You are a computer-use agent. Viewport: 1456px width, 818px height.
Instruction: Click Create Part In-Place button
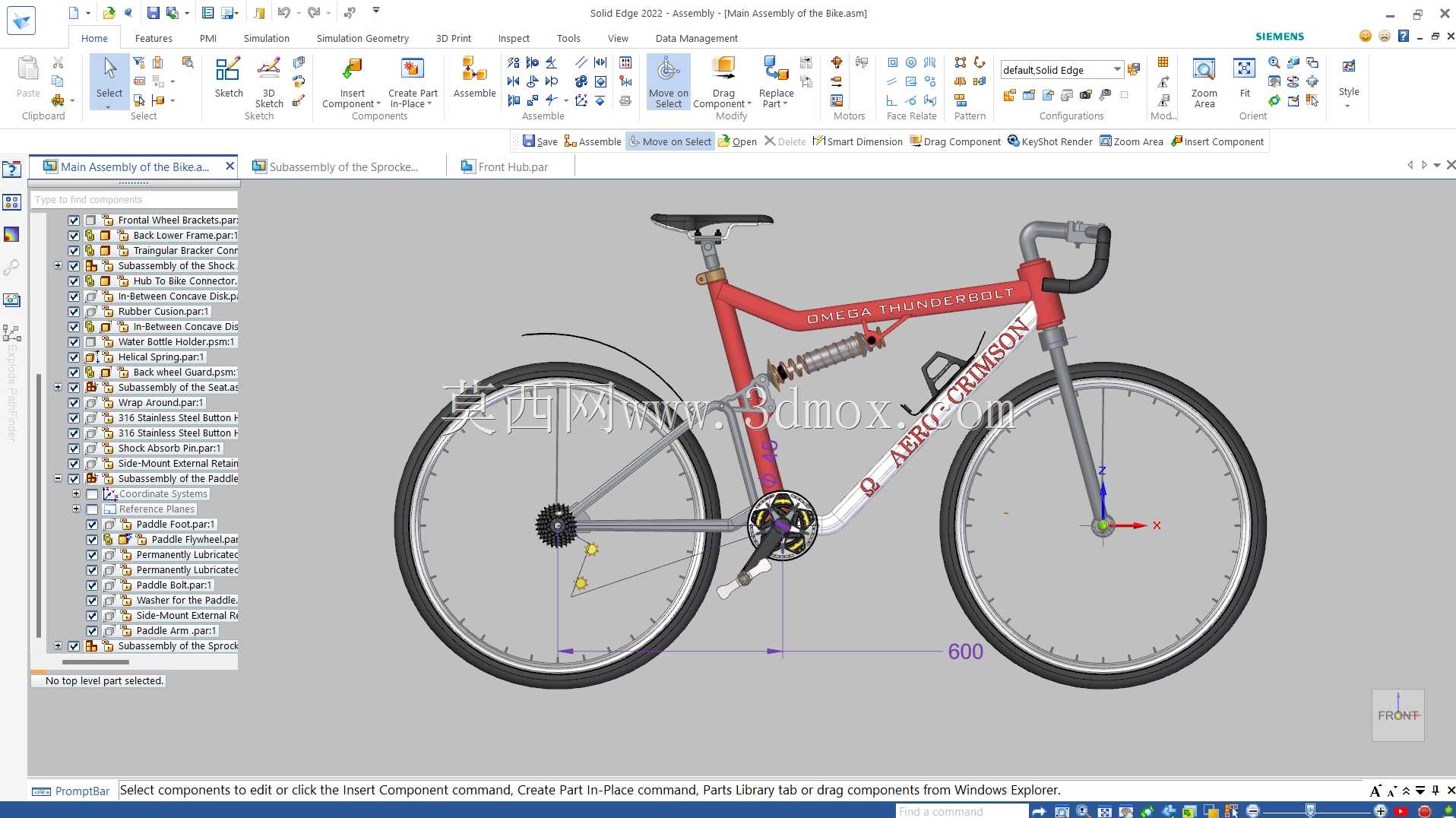[413, 83]
